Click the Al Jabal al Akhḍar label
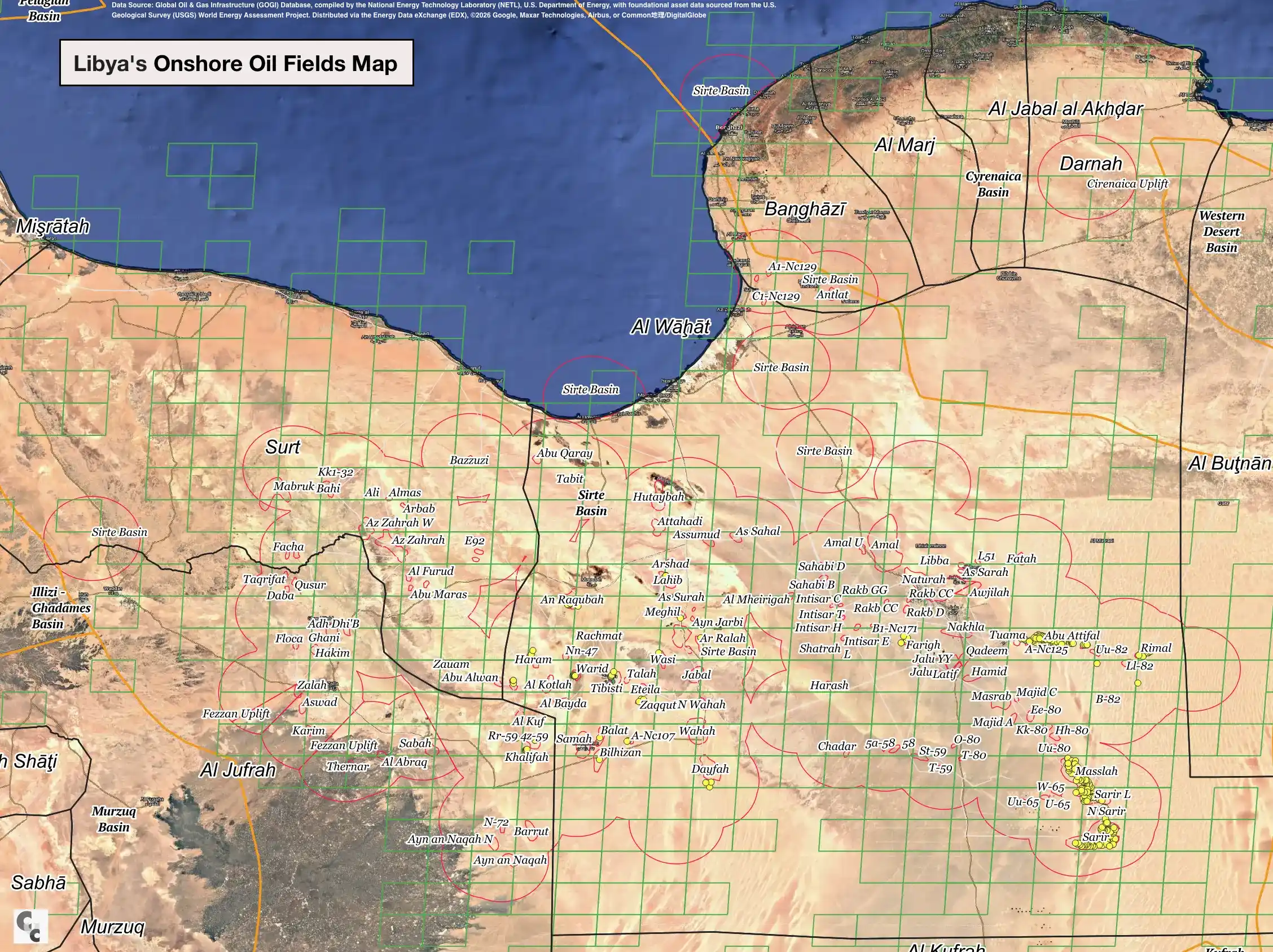The width and height of the screenshot is (1273, 952). (1065, 109)
